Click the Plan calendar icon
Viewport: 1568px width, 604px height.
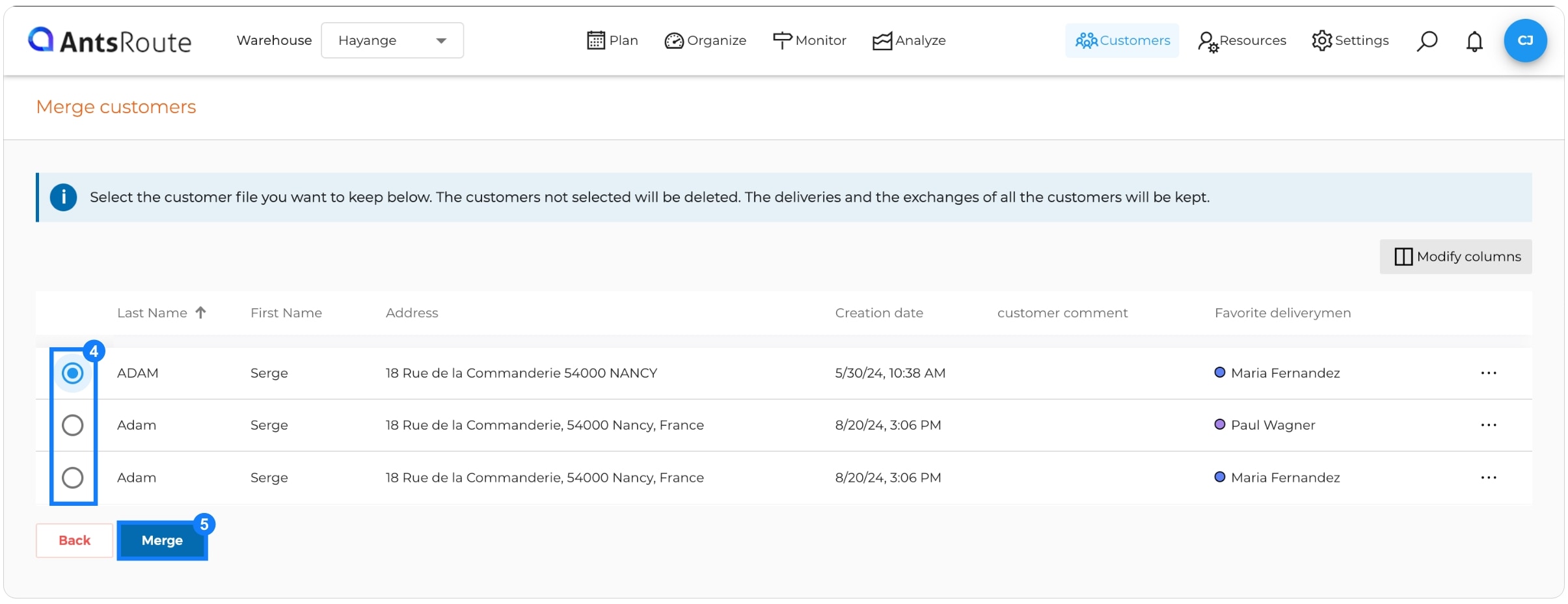[595, 40]
